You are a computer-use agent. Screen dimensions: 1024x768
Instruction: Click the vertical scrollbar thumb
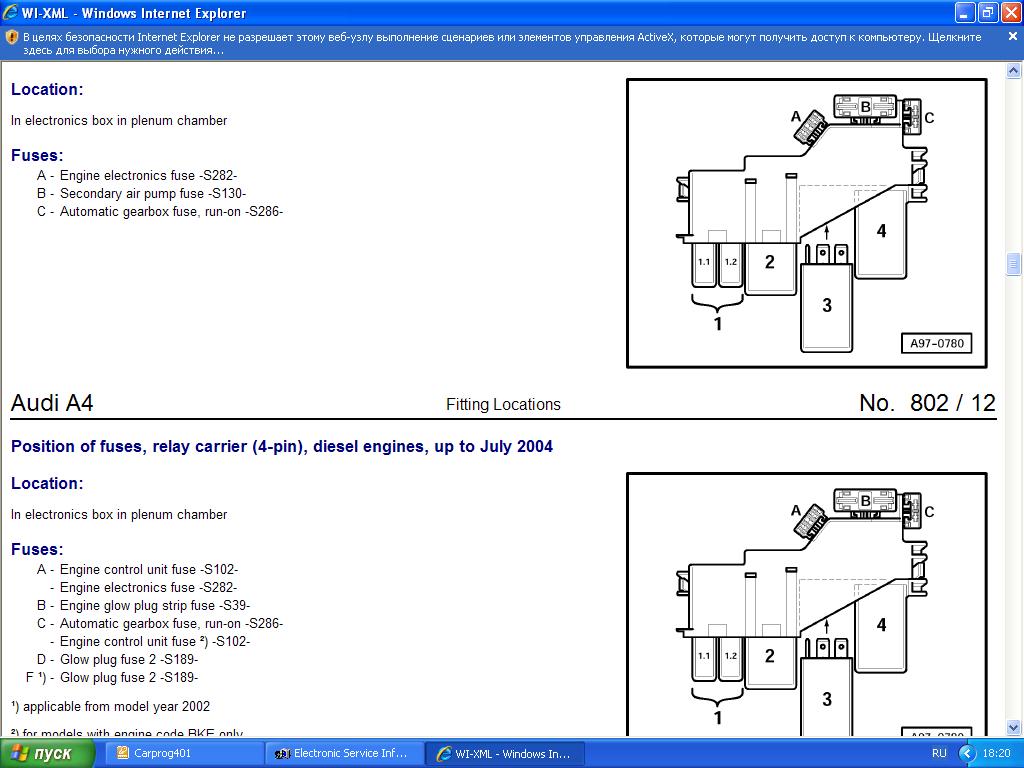click(x=1014, y=264)
